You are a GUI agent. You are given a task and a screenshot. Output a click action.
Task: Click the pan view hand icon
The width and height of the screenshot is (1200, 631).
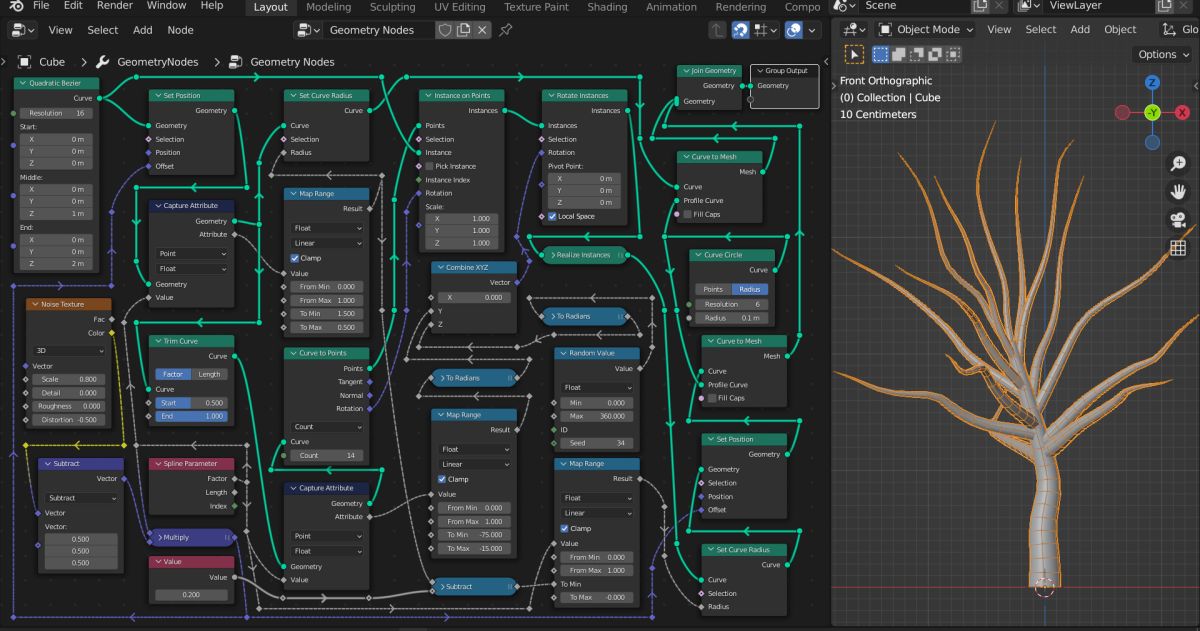(x=1178, y=191)
